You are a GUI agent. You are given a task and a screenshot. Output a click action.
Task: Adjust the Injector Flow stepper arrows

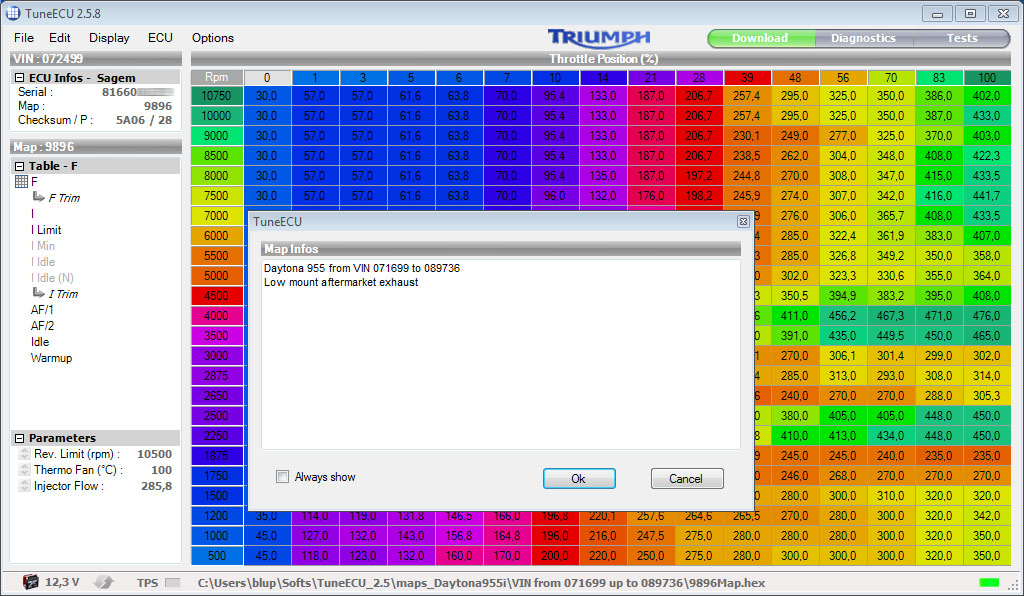tap(24, 486)
